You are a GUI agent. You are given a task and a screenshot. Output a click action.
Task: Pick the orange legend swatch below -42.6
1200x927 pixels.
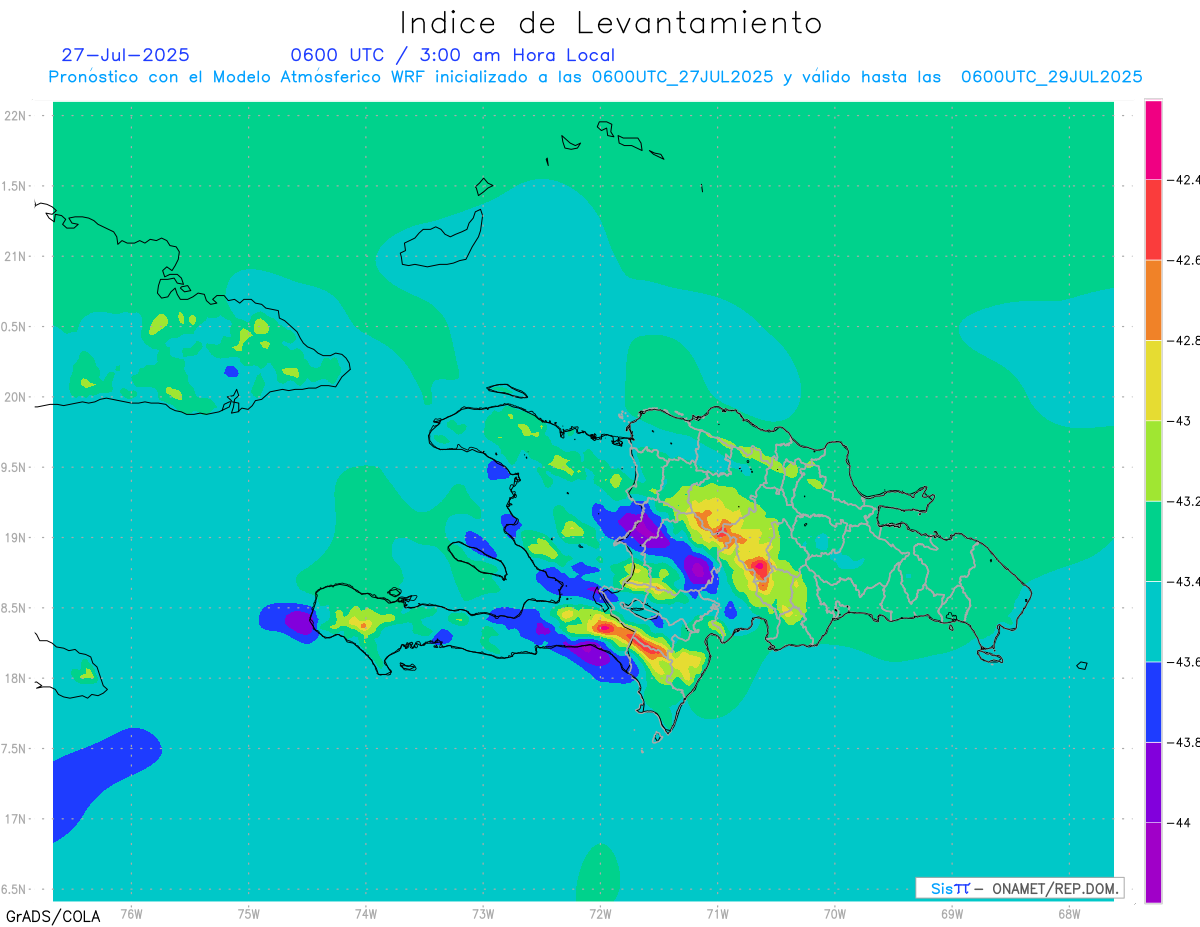coord(1153,300)
